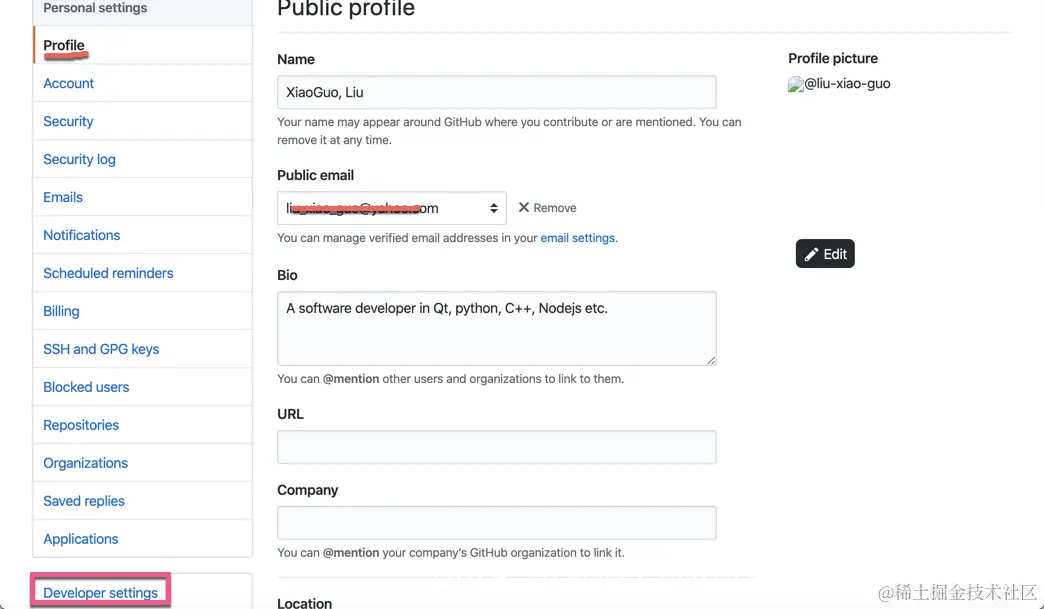Go to Security settings
Screen dimensions: 1044x609
tap(68, 121)
